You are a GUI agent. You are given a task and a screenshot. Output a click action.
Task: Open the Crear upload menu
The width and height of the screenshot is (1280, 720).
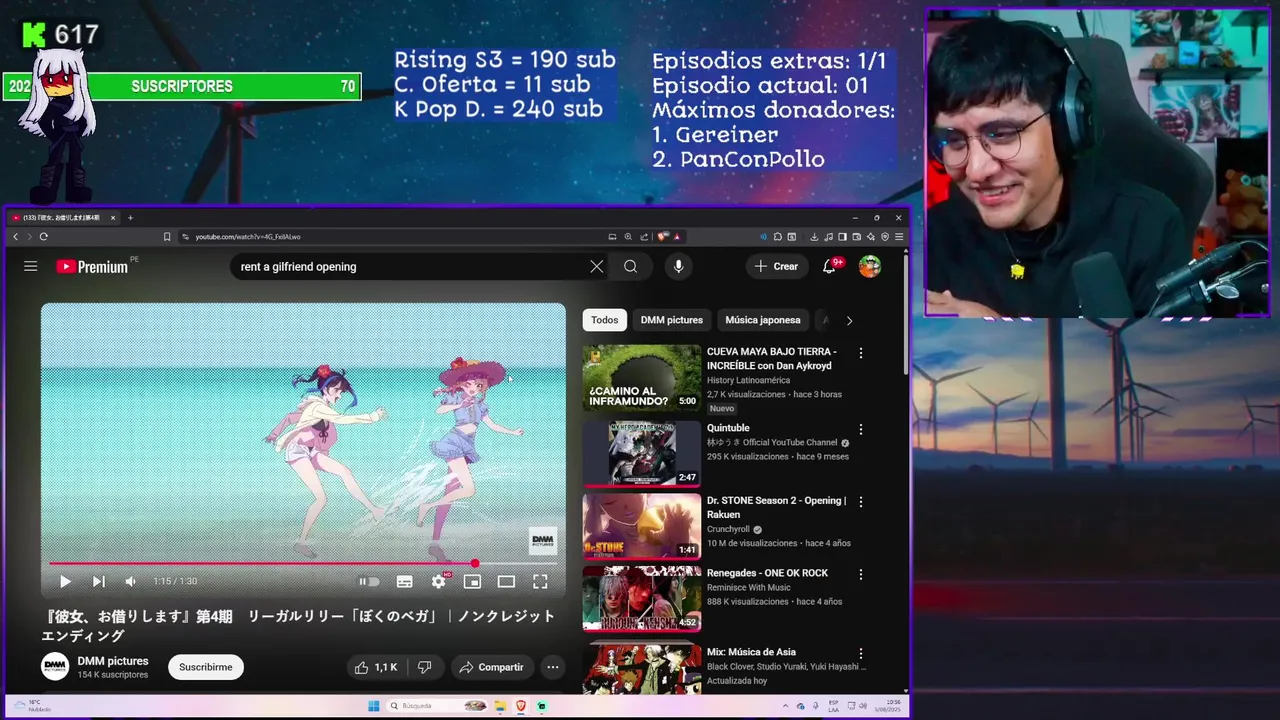pyautogui.click(x=777, y=266)
